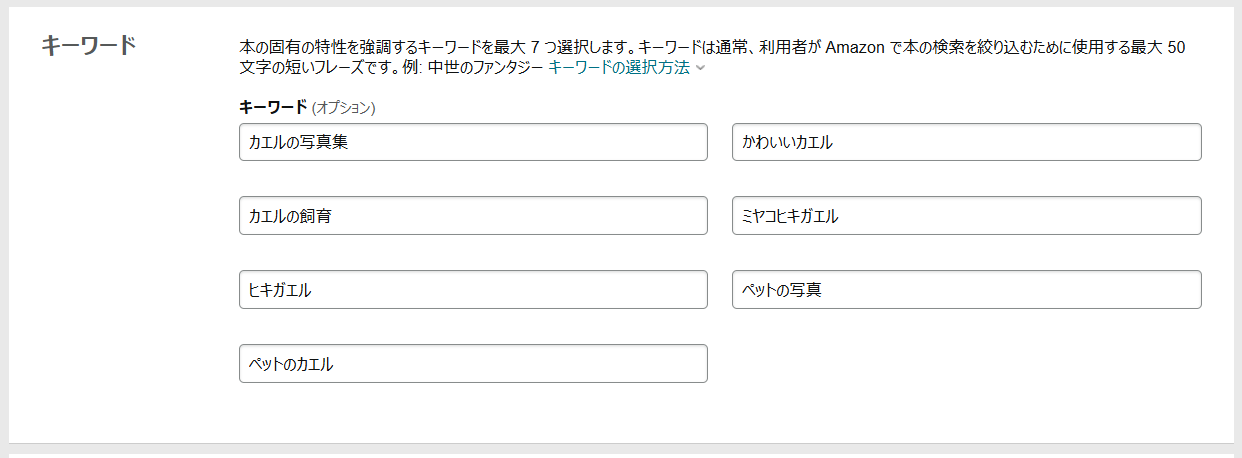Viewport: 1242px width, 458px height.
Task: Expand chevron beside キーワードの選択方法
Action: (x=700, y=68)
